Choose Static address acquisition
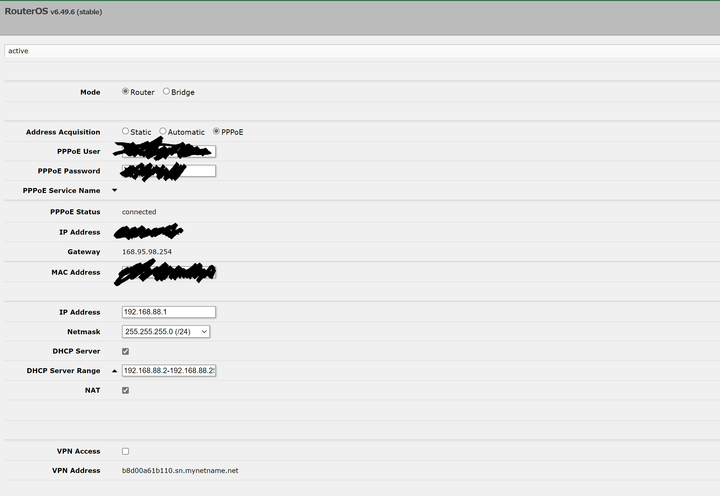Image resolution: width=720 pixels, height=496 pixels. tap(125, 131)
